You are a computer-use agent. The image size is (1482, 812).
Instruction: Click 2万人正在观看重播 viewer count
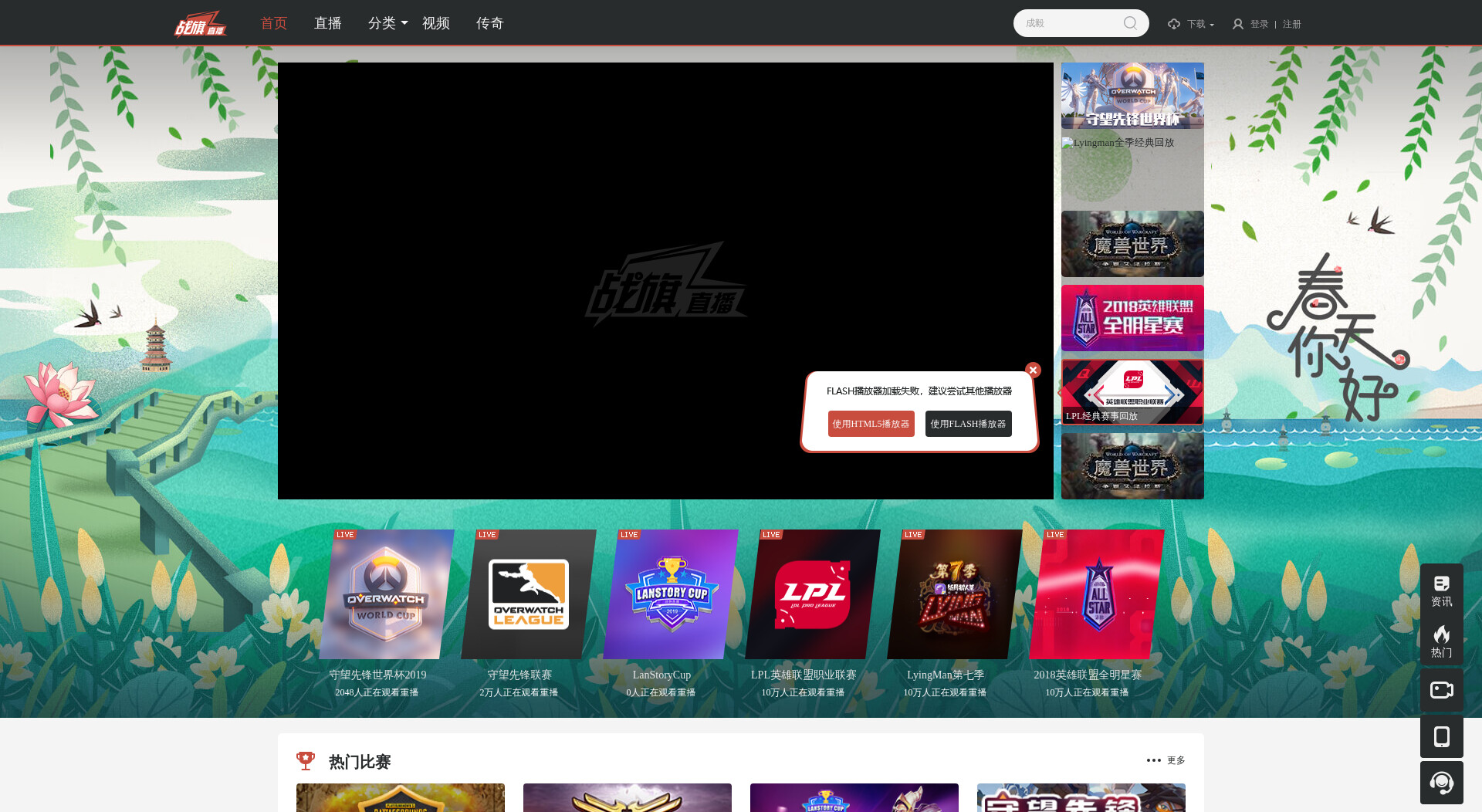(519, 692)
